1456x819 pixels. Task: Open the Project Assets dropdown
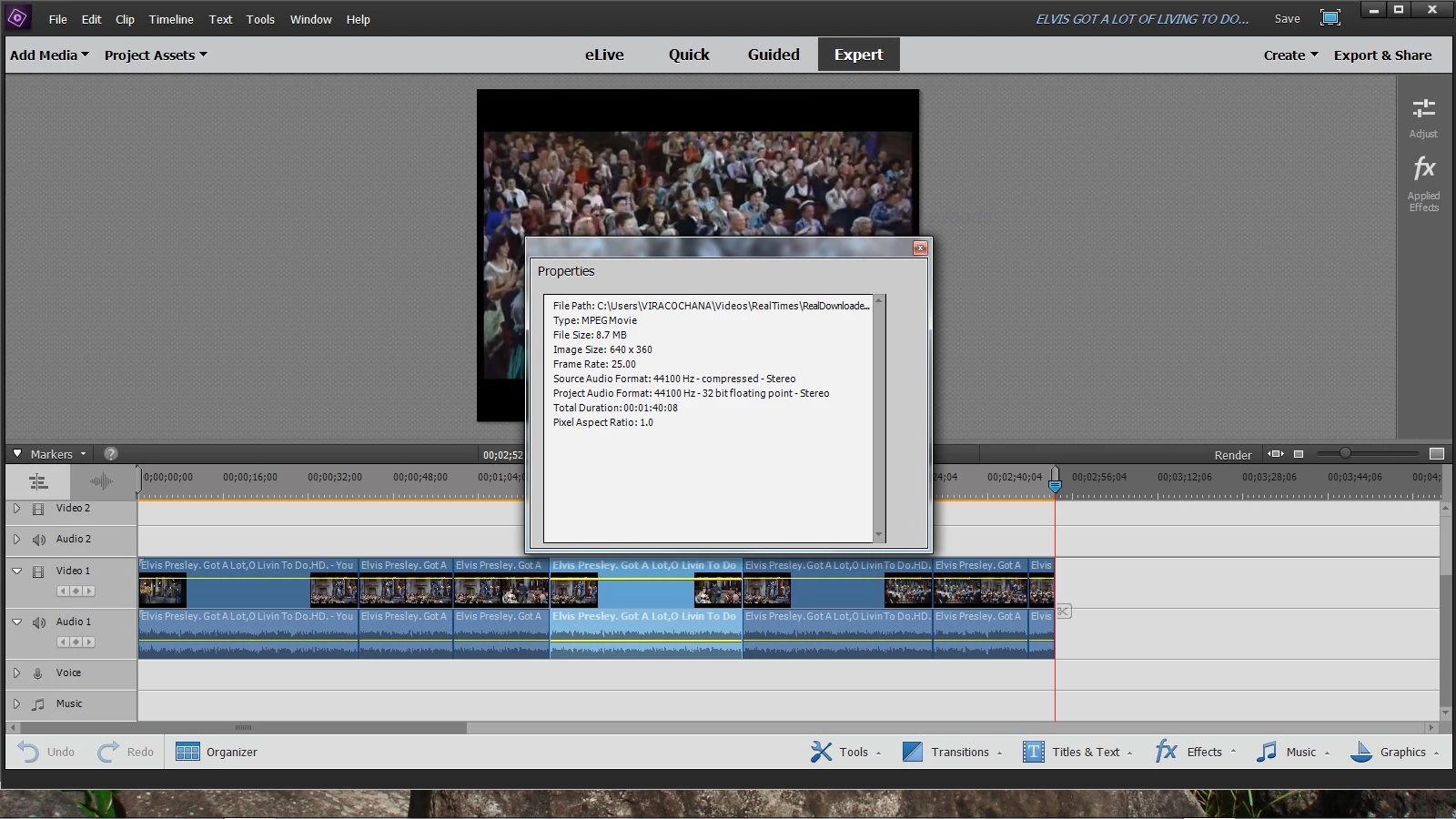(156, 55)
